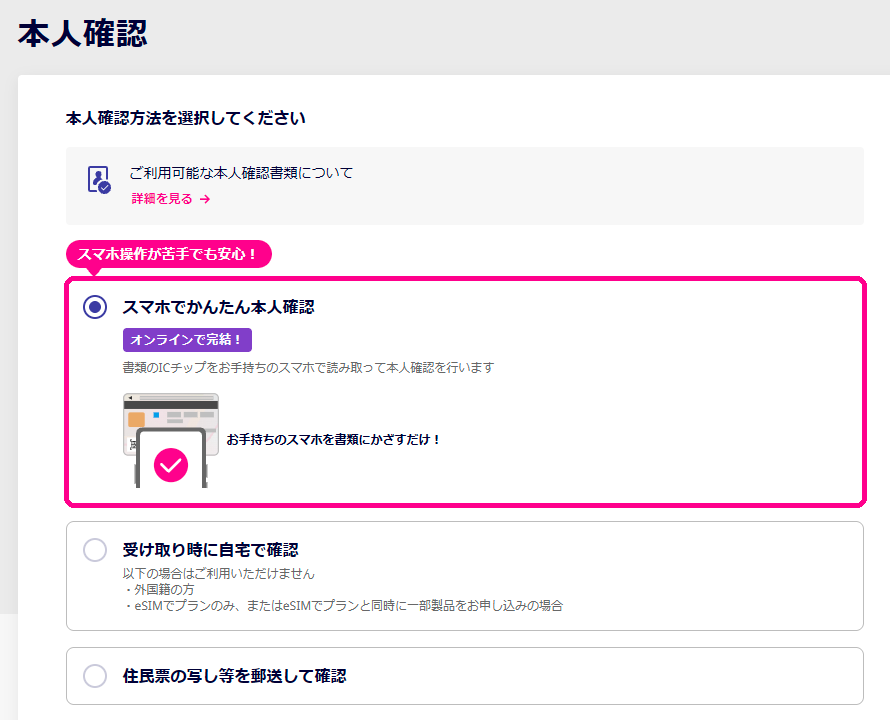Click the eSIMでプランのみ restriction line
The height and width of the screenshot is (720, 890).
pos(343,605)
